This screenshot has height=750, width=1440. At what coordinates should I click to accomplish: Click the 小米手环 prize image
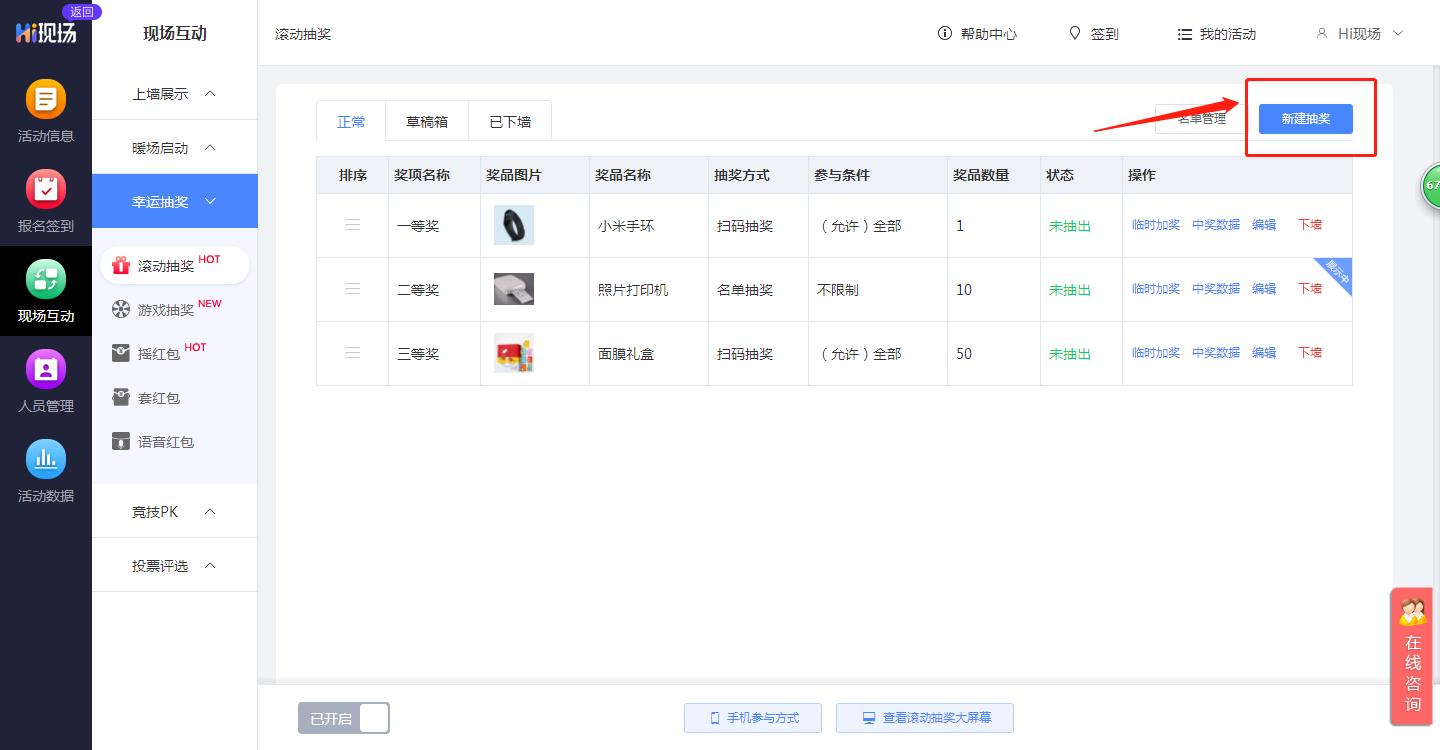tap(513, 225)
